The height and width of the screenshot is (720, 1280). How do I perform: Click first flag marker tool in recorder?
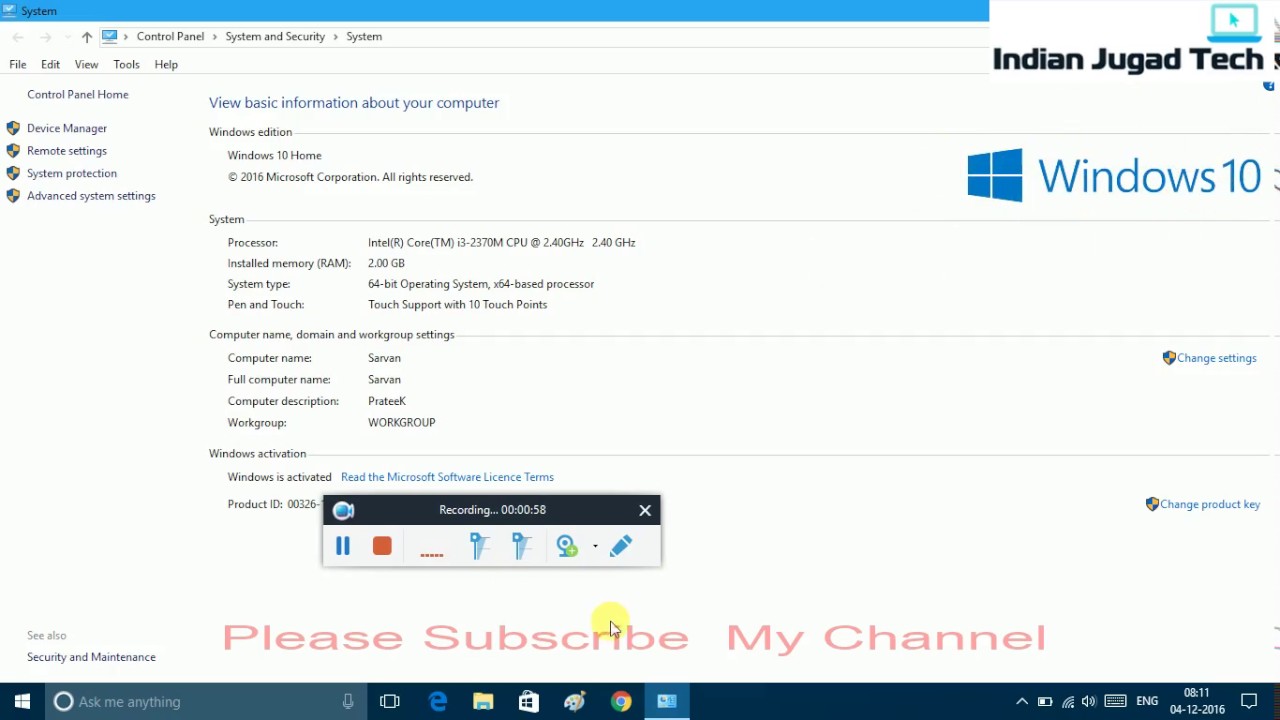point(479,546)
